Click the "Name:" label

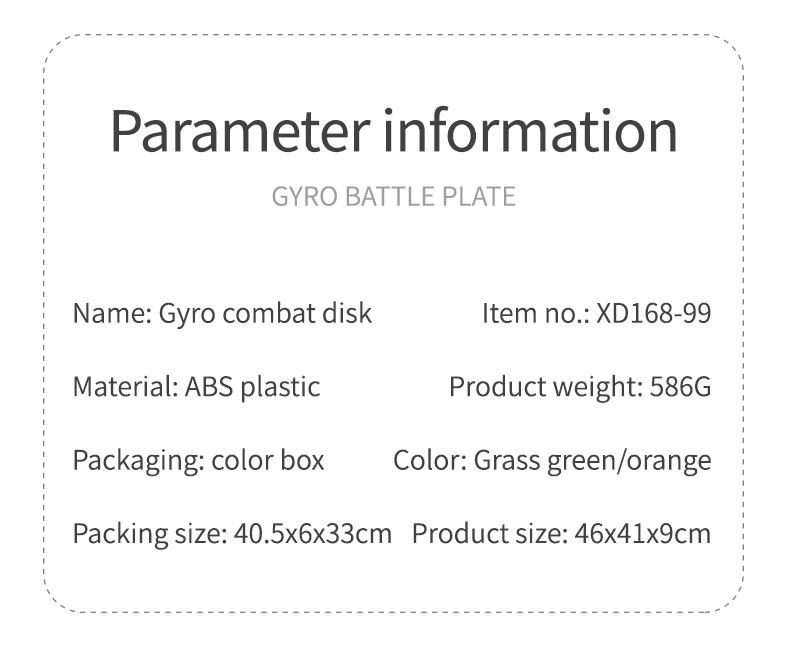[x=112, y=313]
